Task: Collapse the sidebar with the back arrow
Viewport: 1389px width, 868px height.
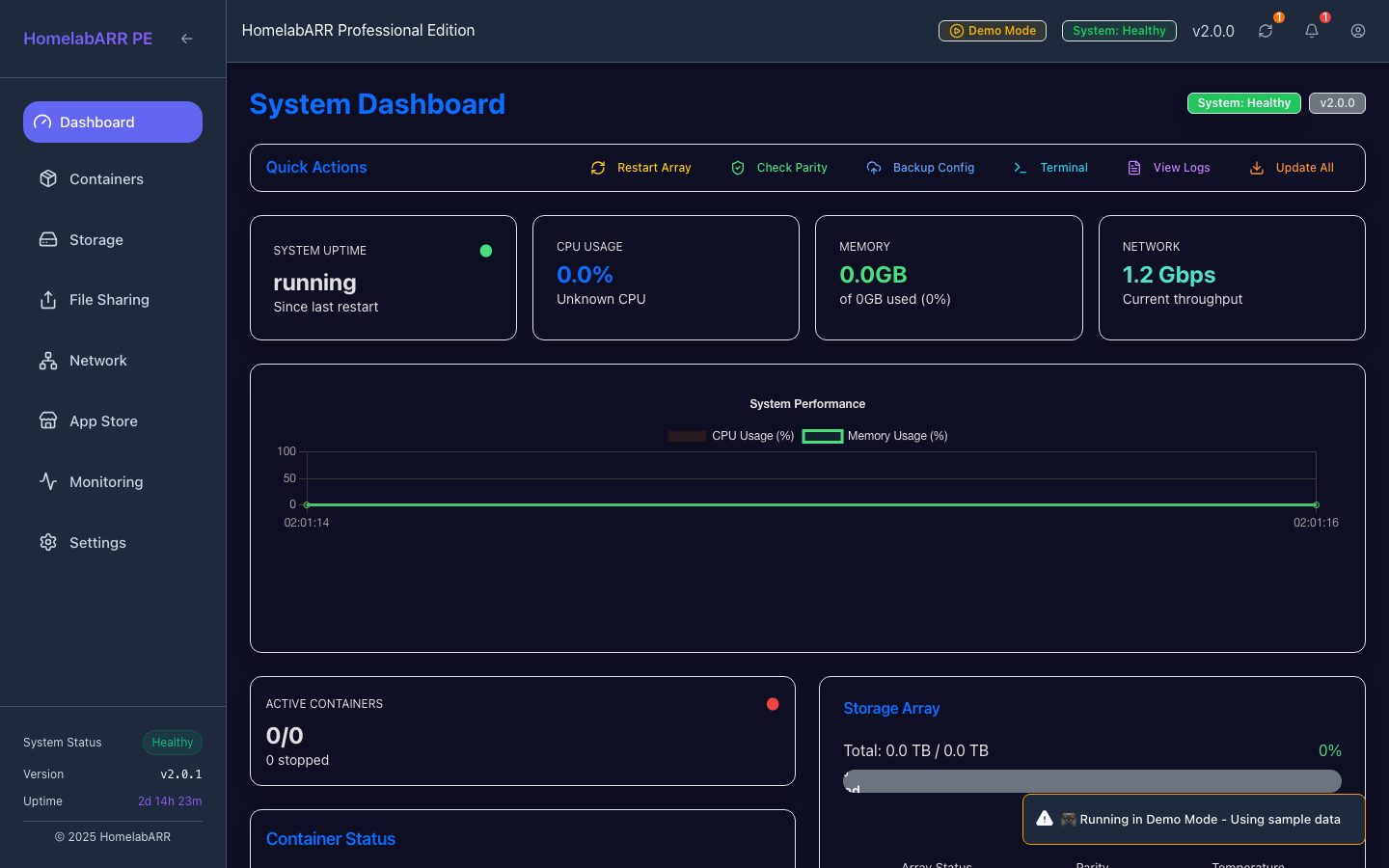Action: pyautogui.click(x=186, y=39)
